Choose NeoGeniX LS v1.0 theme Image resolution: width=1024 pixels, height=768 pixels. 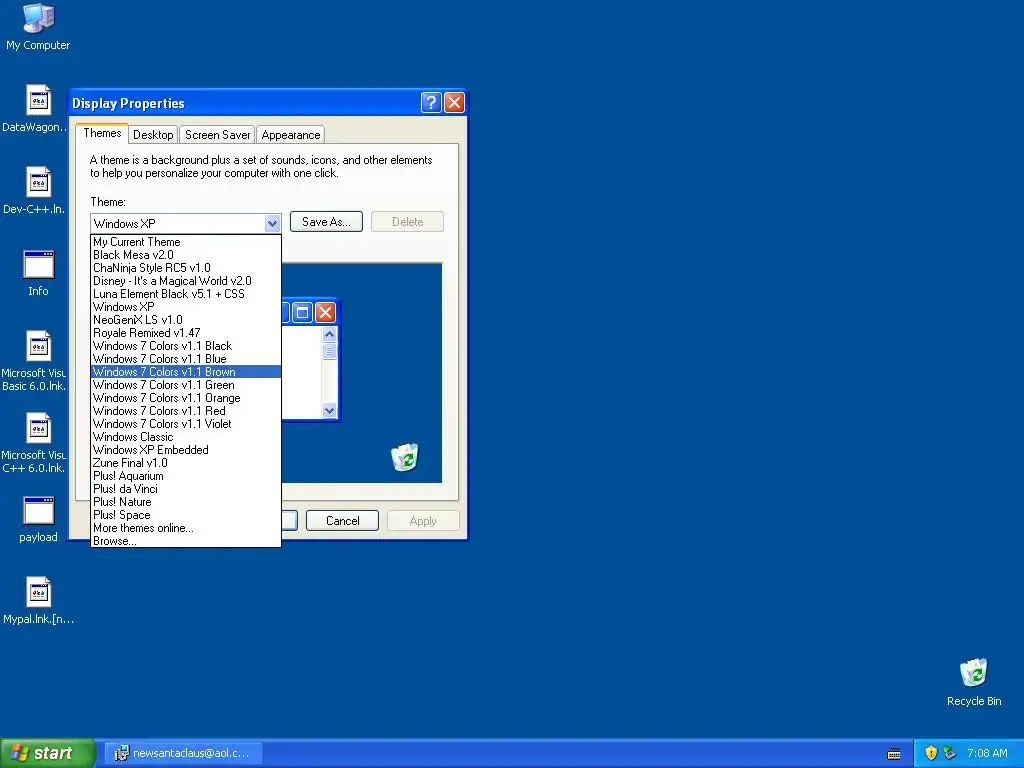185,320
